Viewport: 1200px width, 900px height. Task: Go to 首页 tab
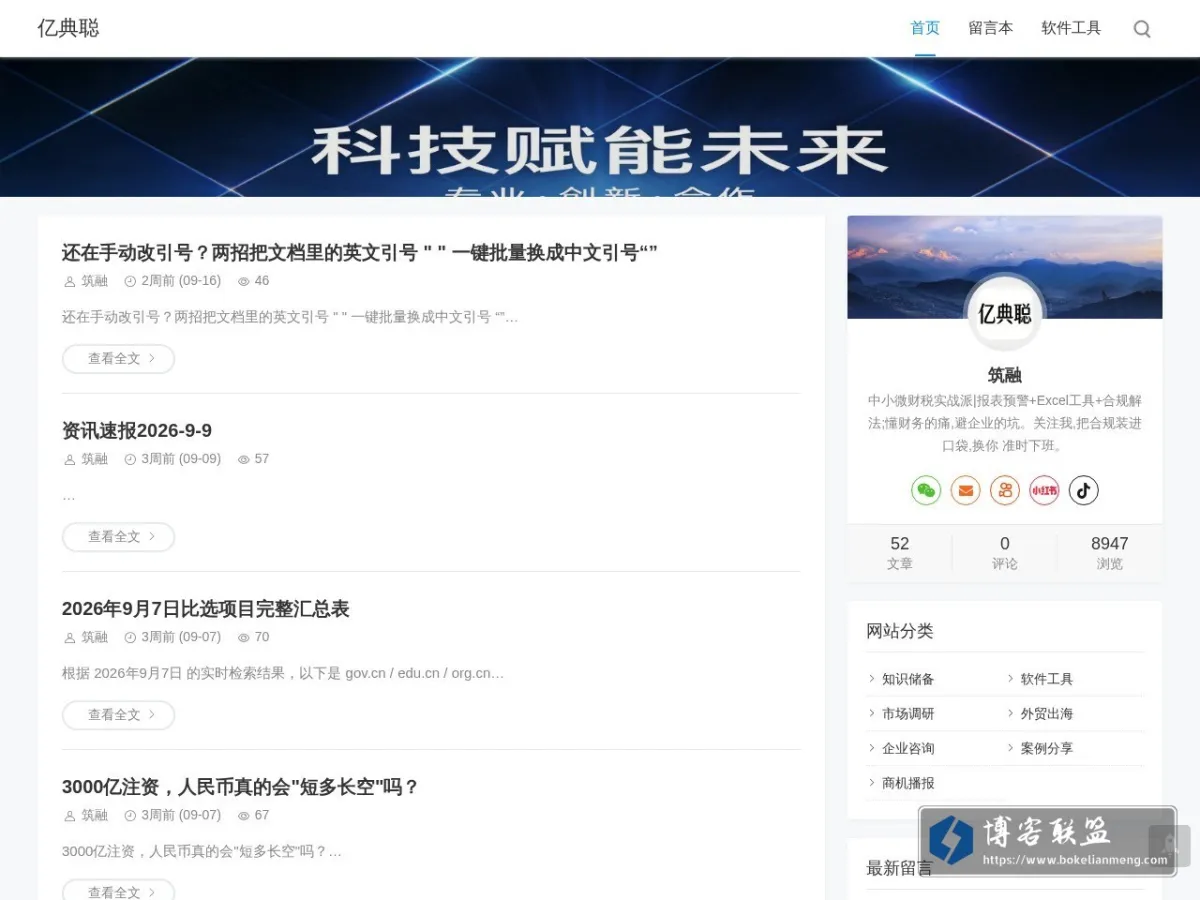click(x=925, y=28)
